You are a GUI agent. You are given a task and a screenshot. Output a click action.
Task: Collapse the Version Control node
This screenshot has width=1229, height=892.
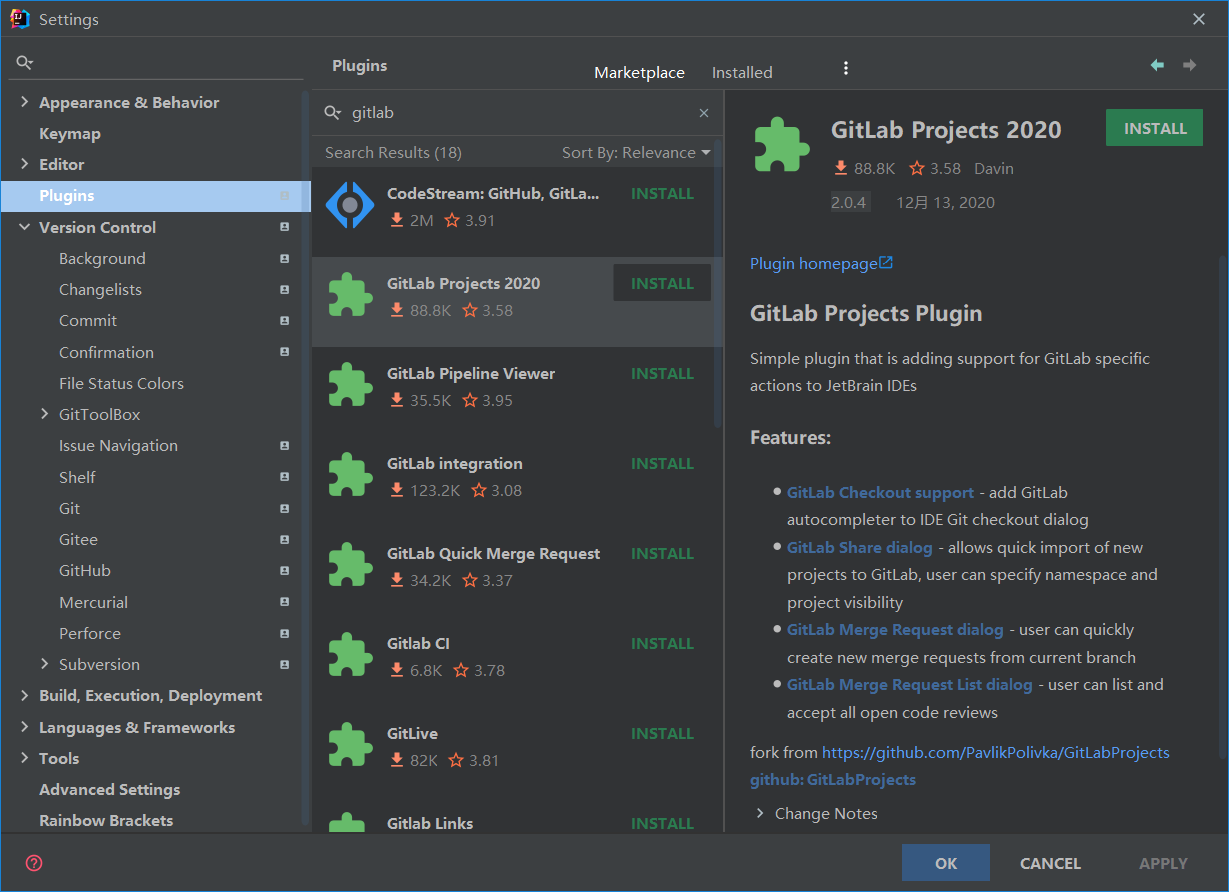24,227
